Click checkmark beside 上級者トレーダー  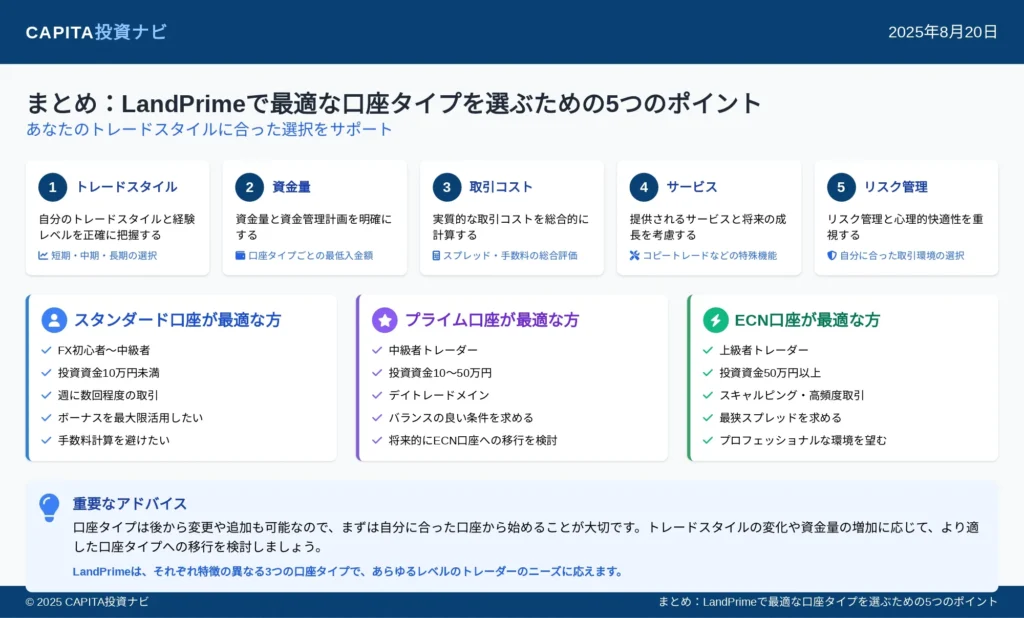(708, 350)
